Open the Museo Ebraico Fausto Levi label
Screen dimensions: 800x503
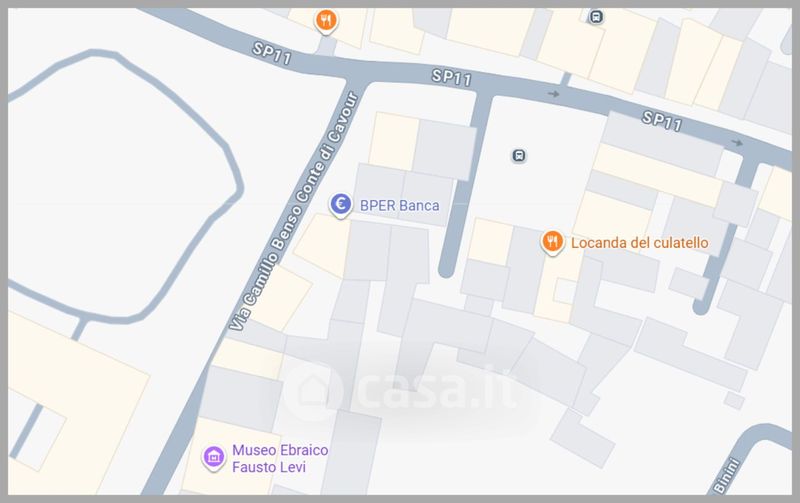pyautogui.click(x=280, y=458)
